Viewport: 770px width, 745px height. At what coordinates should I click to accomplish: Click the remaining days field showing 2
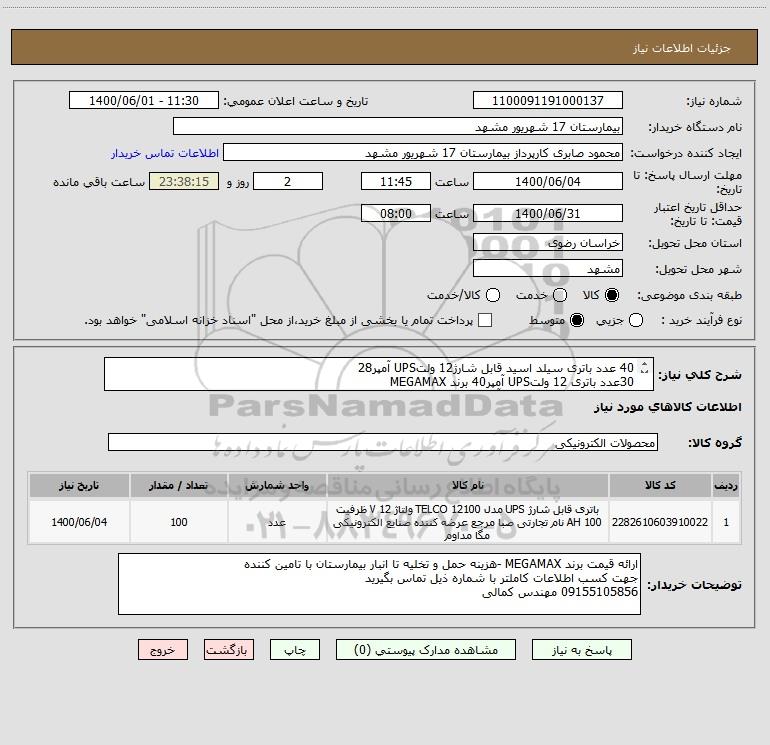tap(288, 181)
